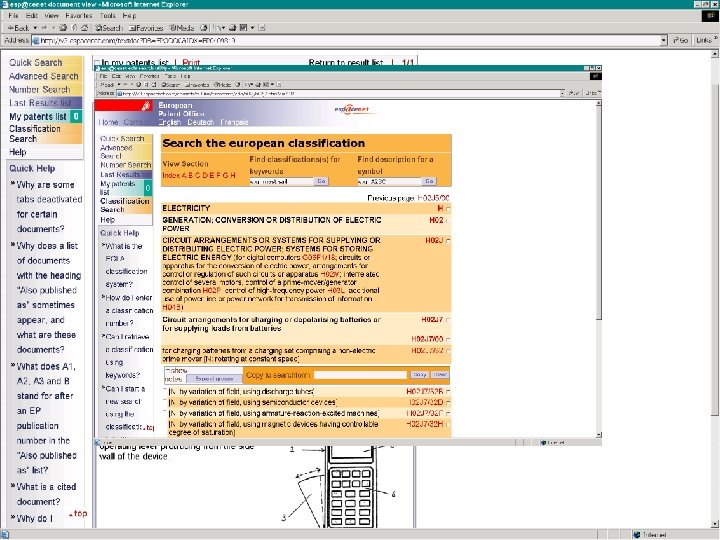Click the Print icon in outer toolbar
Screen dimensions: 720x540
(x=233, y=28)
